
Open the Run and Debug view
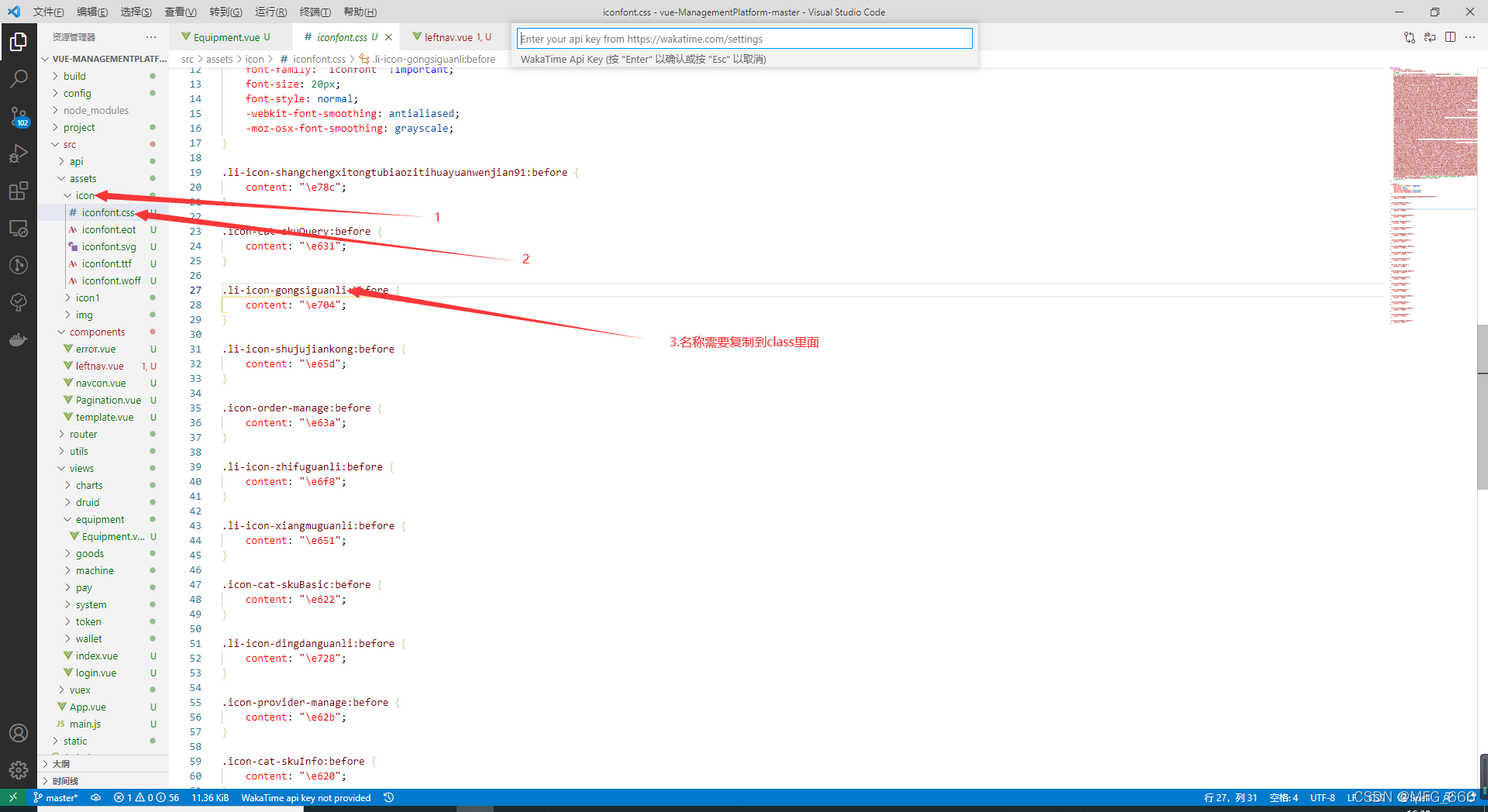tap(19, 153)
